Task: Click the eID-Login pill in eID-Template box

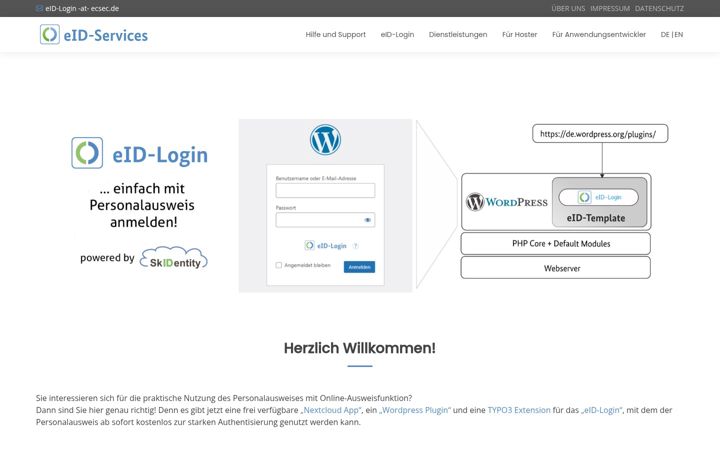Action: (x=598, y=197)
